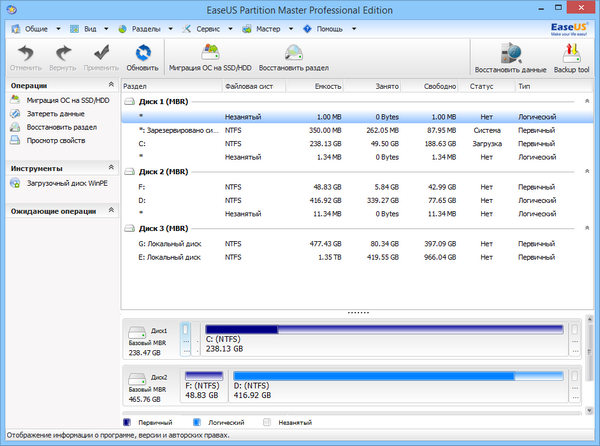Collapse the Диск 3 (MBR) group
The height and width of the screenshot is (446, 600).
587,228
